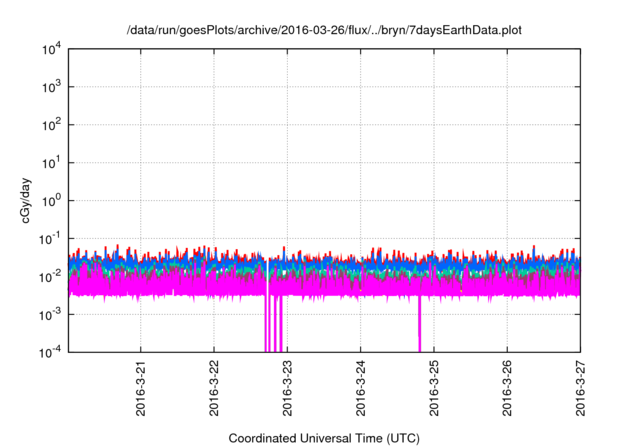Click the 2016-3-24 date tick label

tap(360, 388)
